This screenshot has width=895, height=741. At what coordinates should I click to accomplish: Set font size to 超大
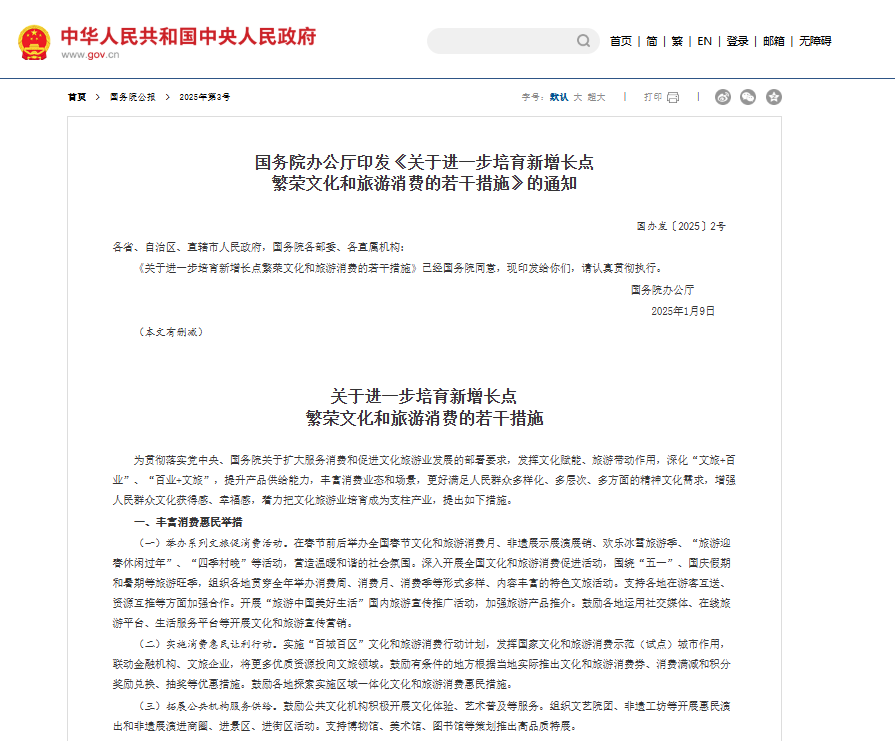(x=594, y=97)
